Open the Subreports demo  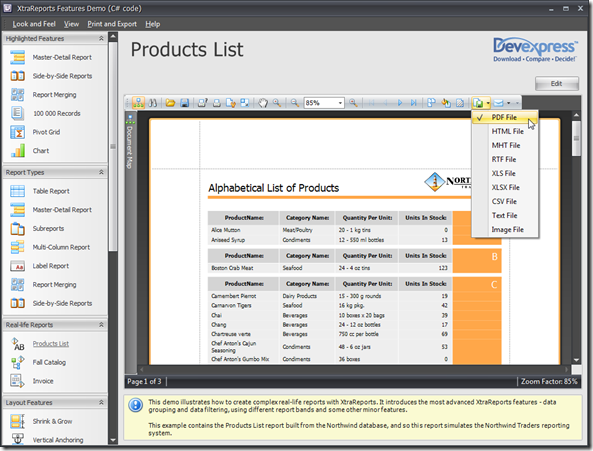[37, 229]
